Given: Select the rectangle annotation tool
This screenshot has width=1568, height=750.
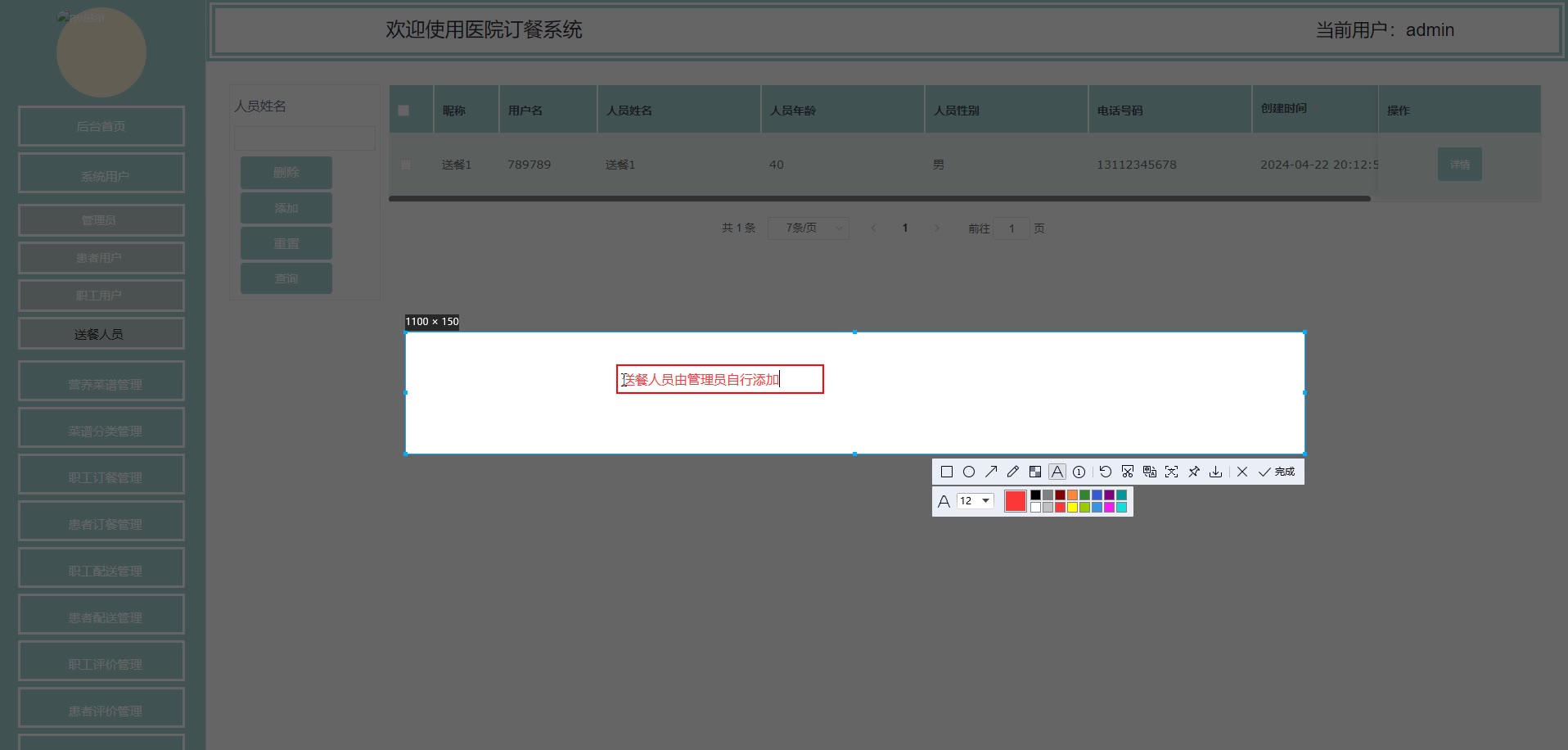Looking at the screenshot, I should coord(947,472).
